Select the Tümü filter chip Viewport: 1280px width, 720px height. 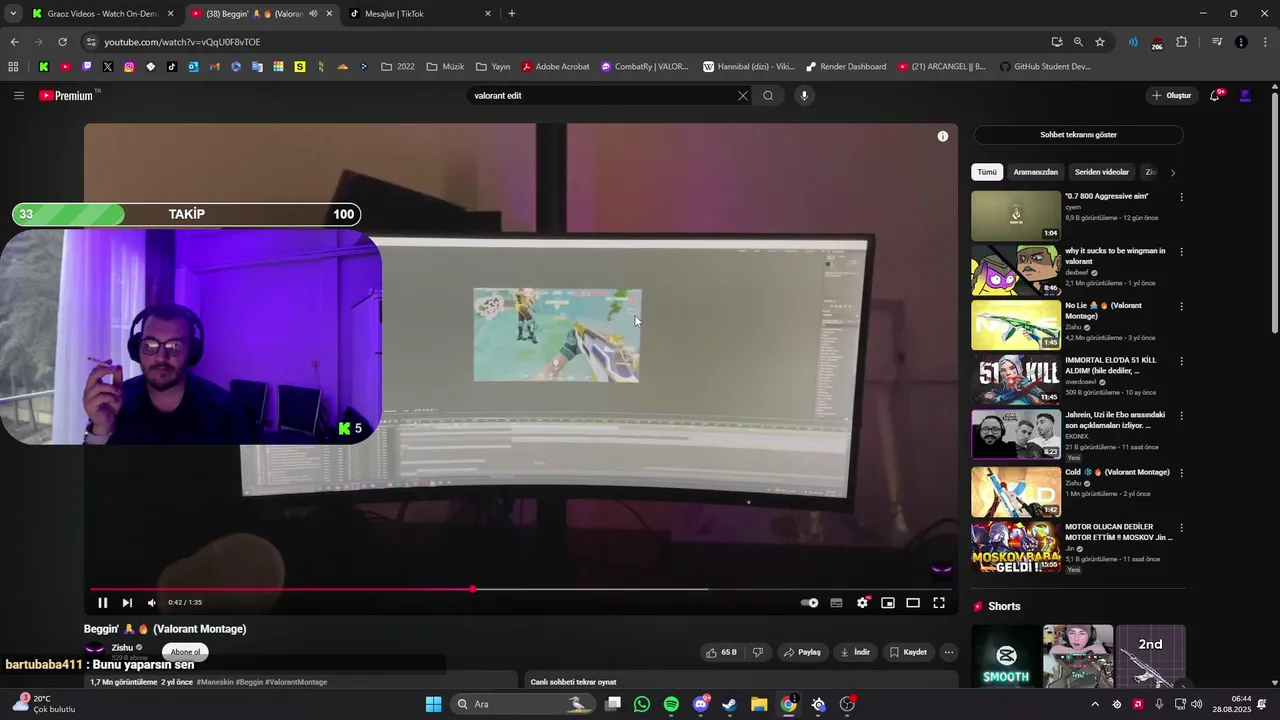coord(987,172)
